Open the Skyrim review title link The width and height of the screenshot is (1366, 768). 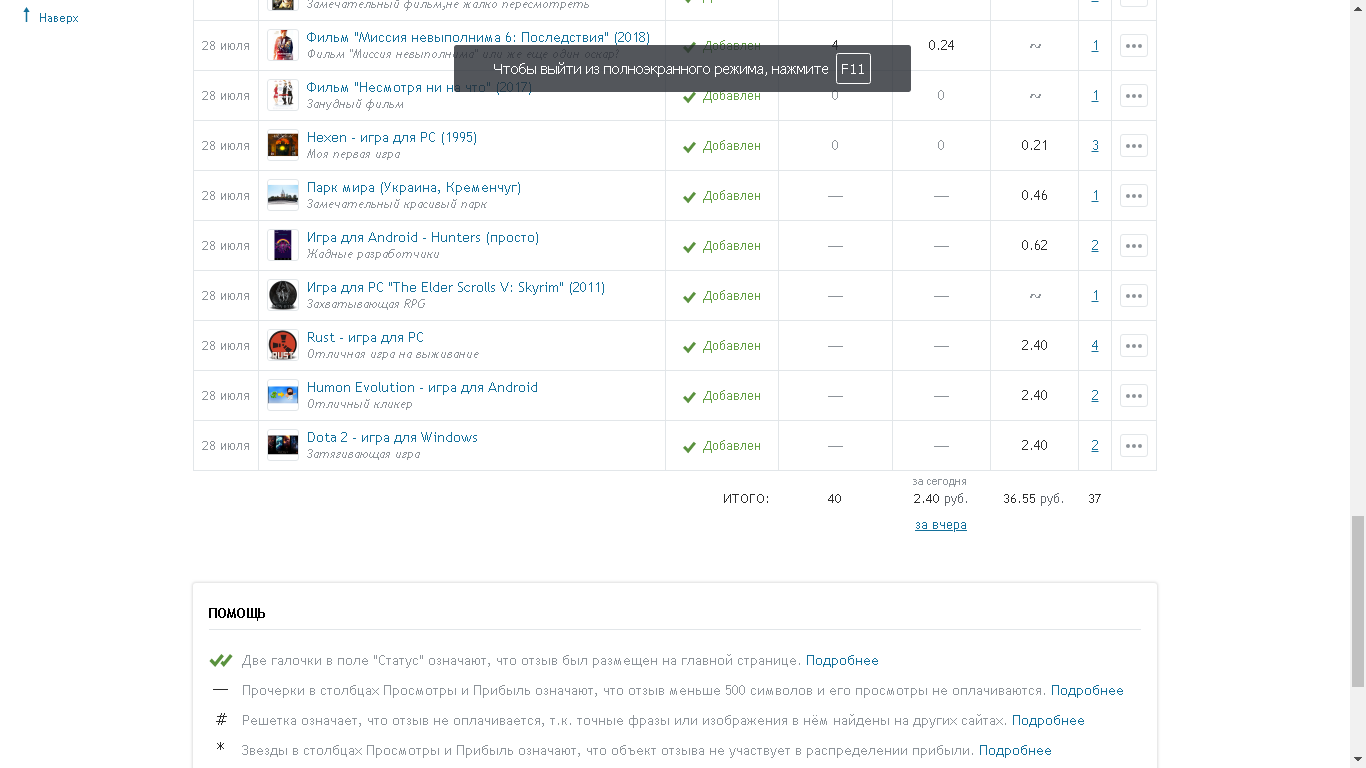click(x=455, y=288)
